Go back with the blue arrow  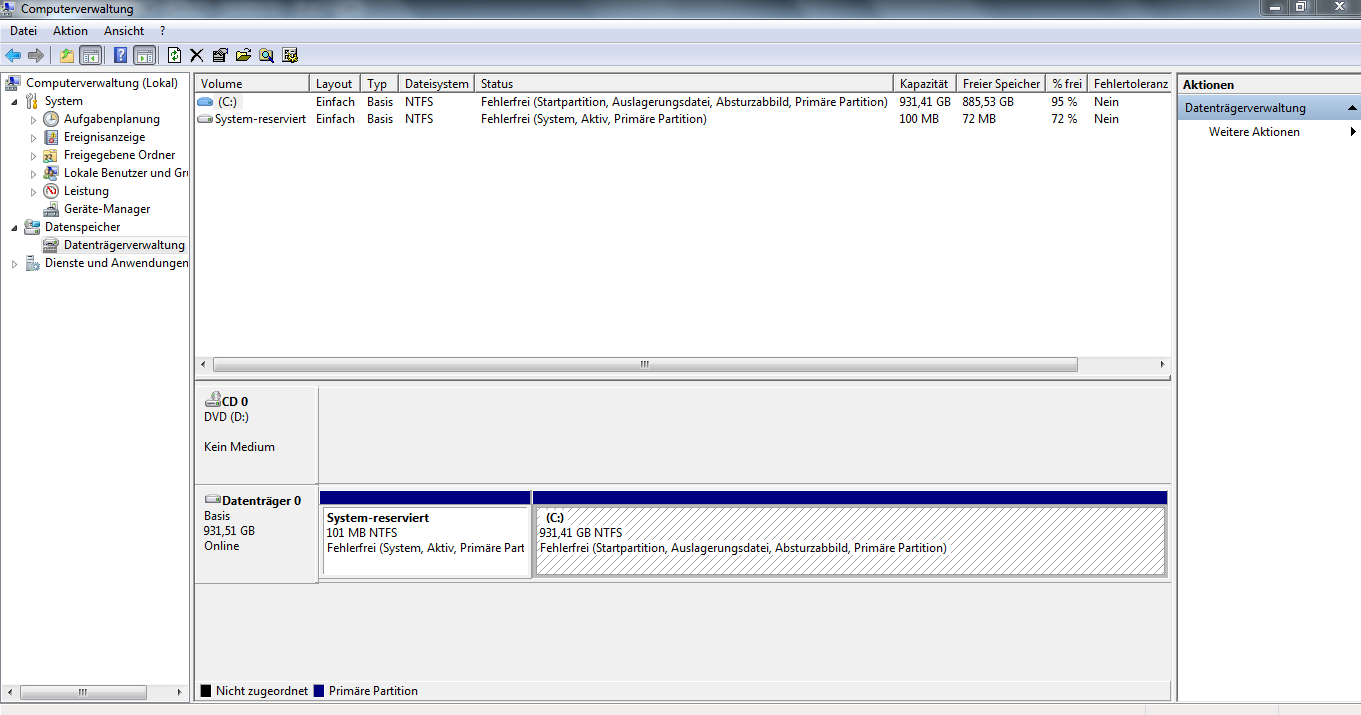[x=13, y=56]
